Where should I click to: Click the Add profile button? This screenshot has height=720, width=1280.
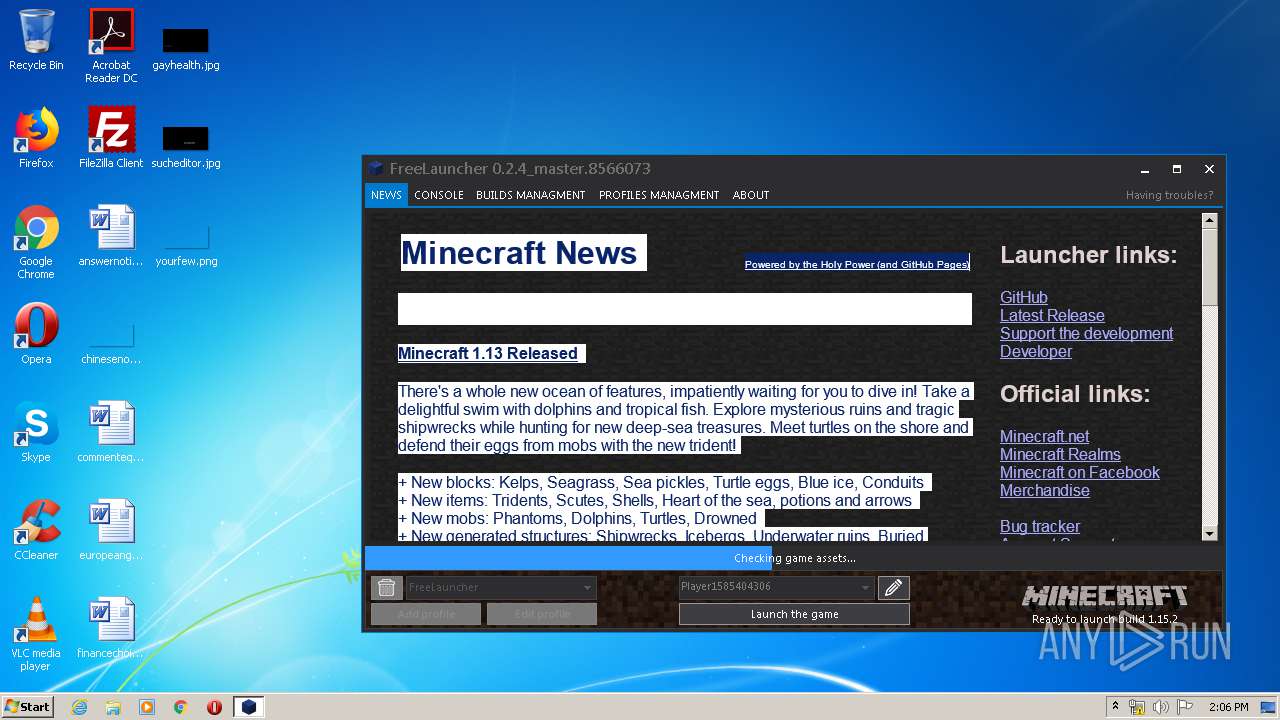click(x=426, y=614)
